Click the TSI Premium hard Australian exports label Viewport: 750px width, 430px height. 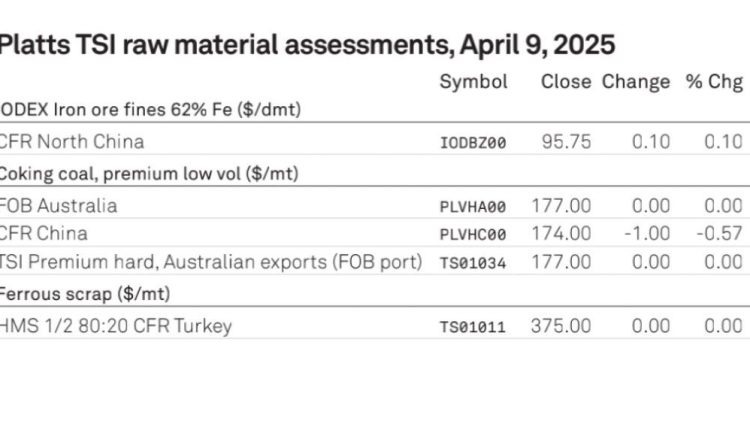pyautogui.click(x=211, y=262)
